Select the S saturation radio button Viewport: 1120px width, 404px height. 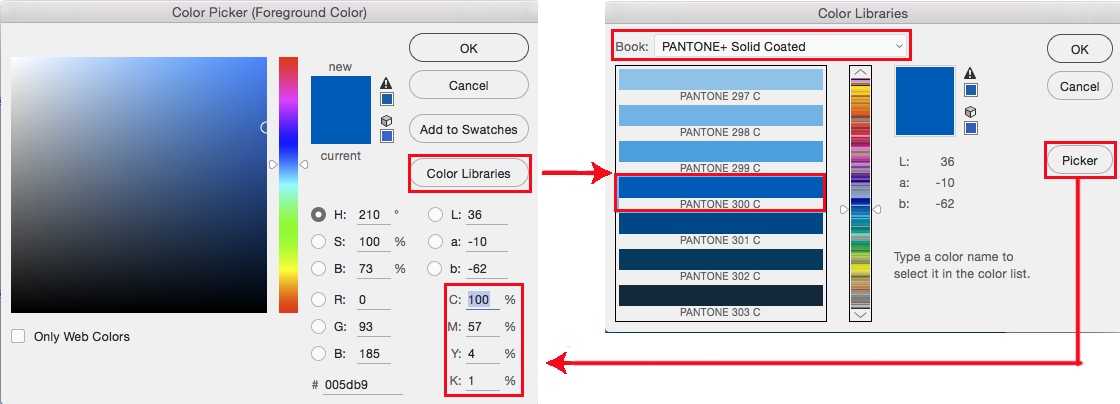(x=319, y=242)
